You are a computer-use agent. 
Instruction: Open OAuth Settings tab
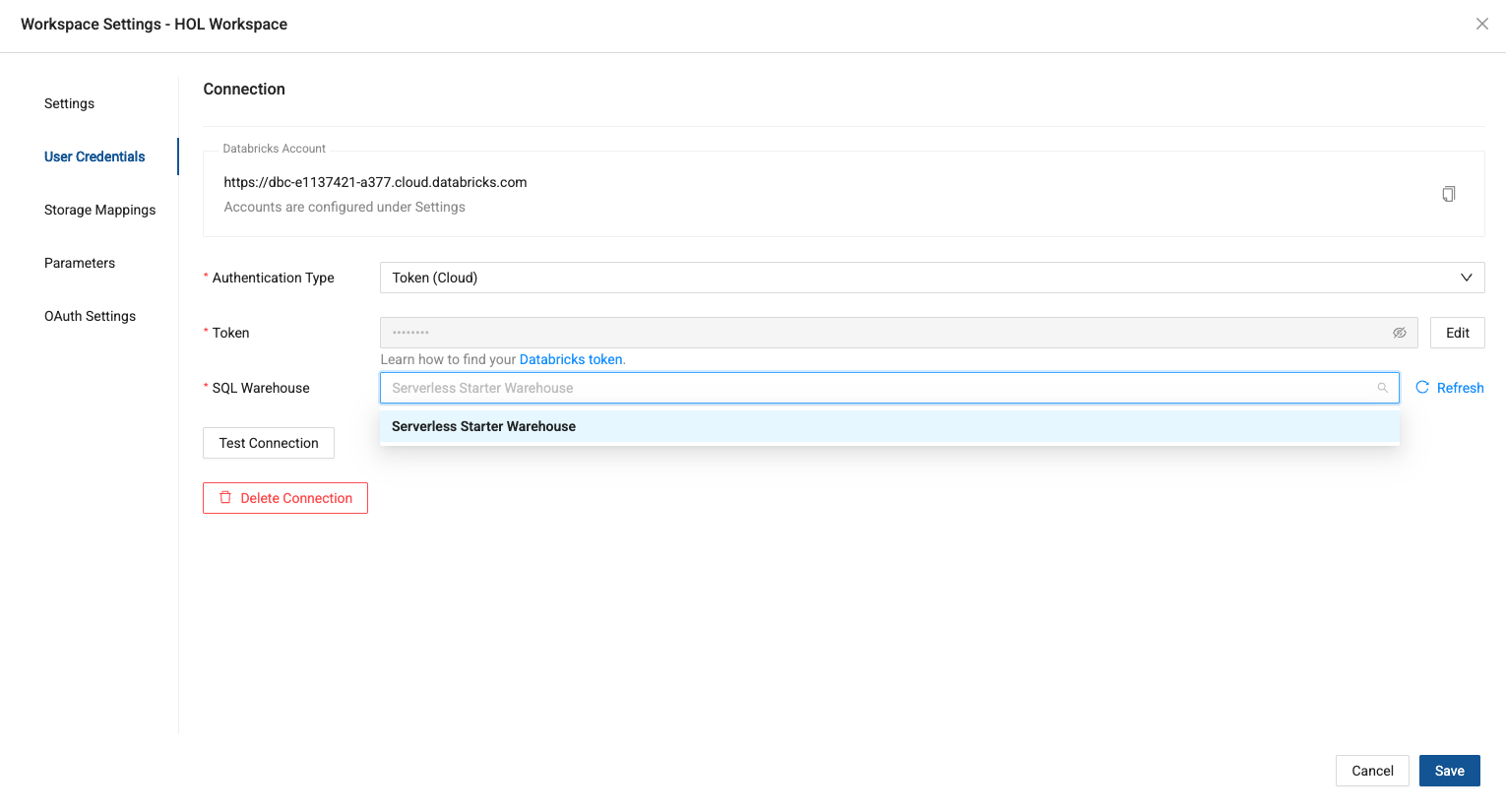[x=90, y=316]
